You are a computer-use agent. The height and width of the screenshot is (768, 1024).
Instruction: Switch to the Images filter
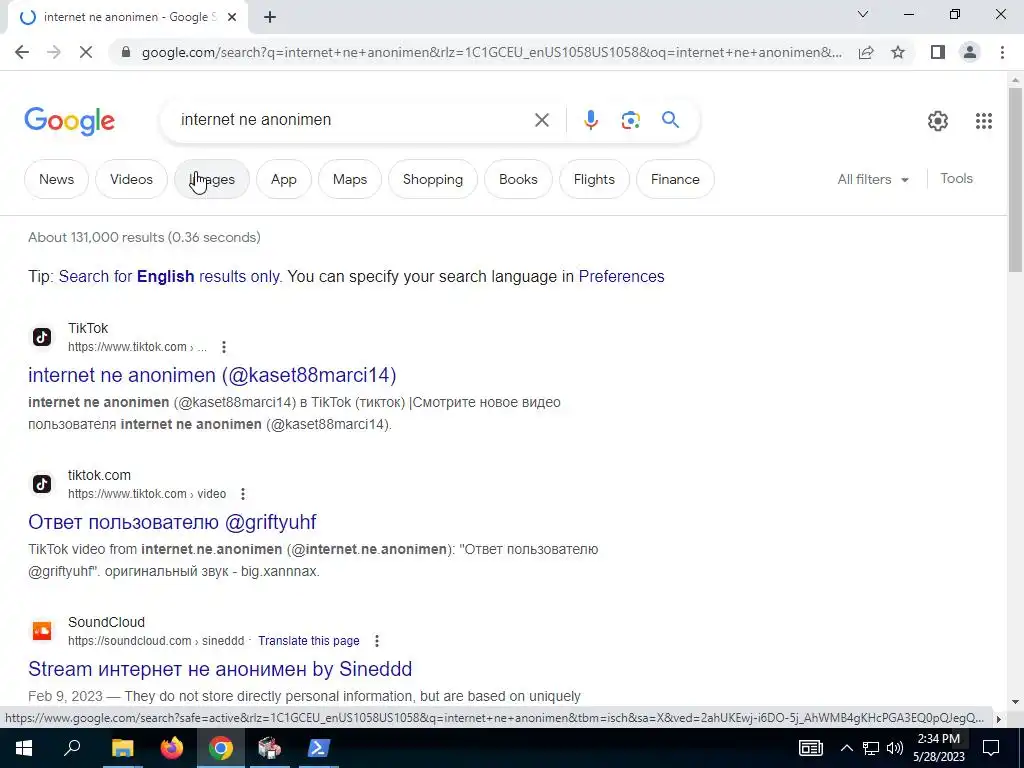(212, 179)
